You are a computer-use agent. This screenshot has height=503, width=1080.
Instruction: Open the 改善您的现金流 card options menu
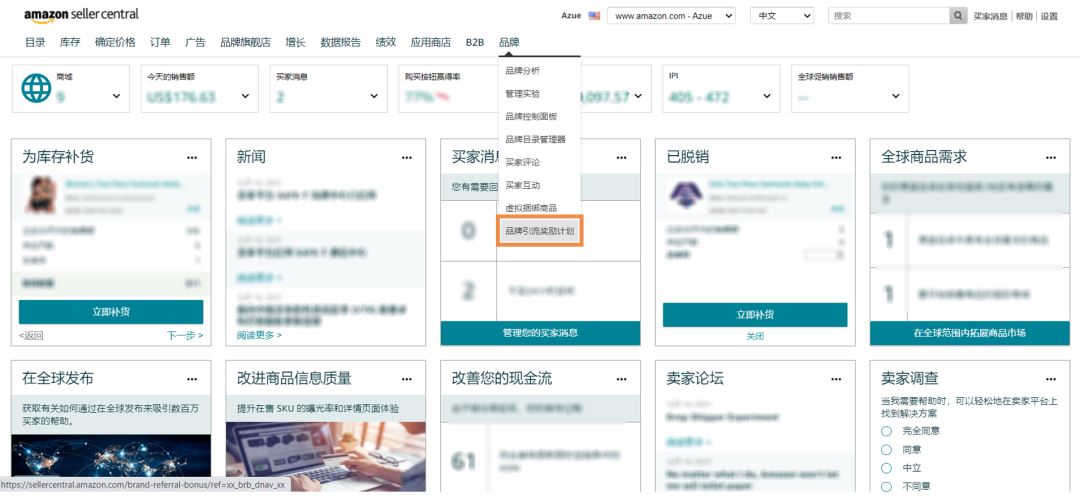pyautogui.click(x=622, y=379)
